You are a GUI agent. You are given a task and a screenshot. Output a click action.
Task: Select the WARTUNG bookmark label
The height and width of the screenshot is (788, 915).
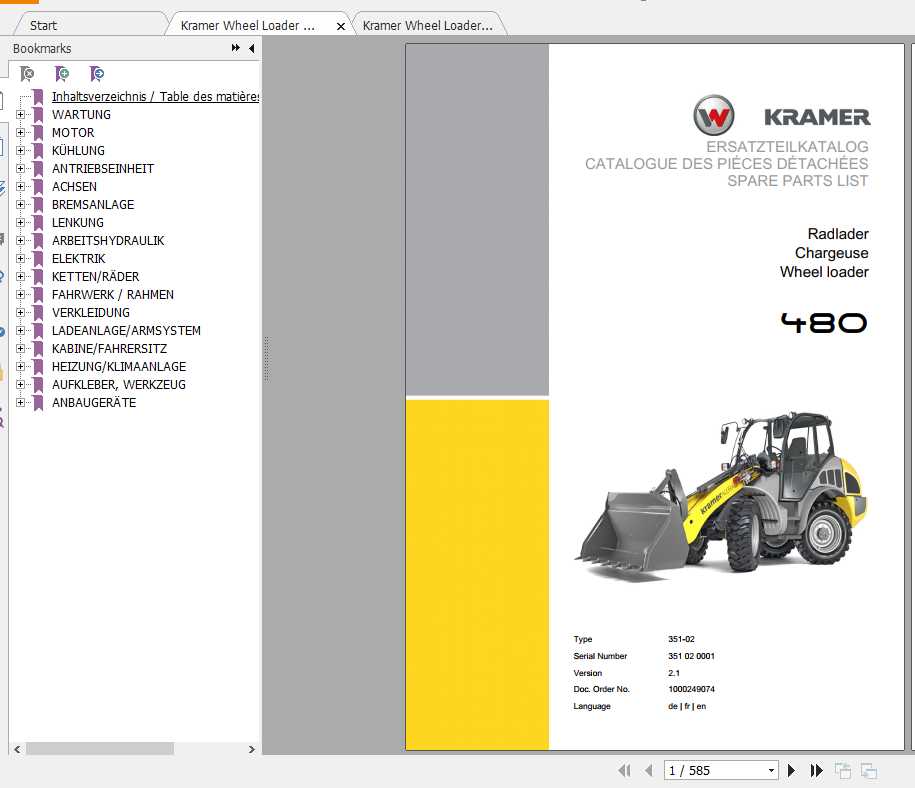pyautogui.click(x=81, y=114)
